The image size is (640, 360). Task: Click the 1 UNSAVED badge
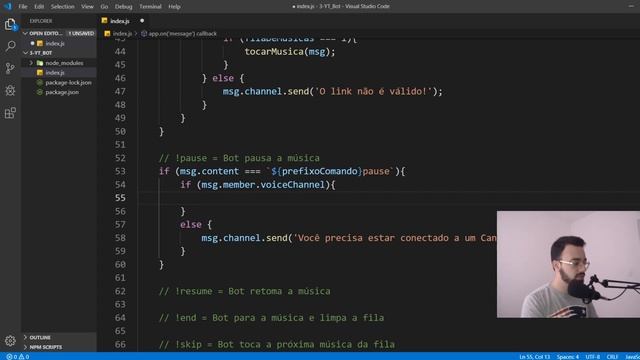pyautogui.click(x=81, y=33)
